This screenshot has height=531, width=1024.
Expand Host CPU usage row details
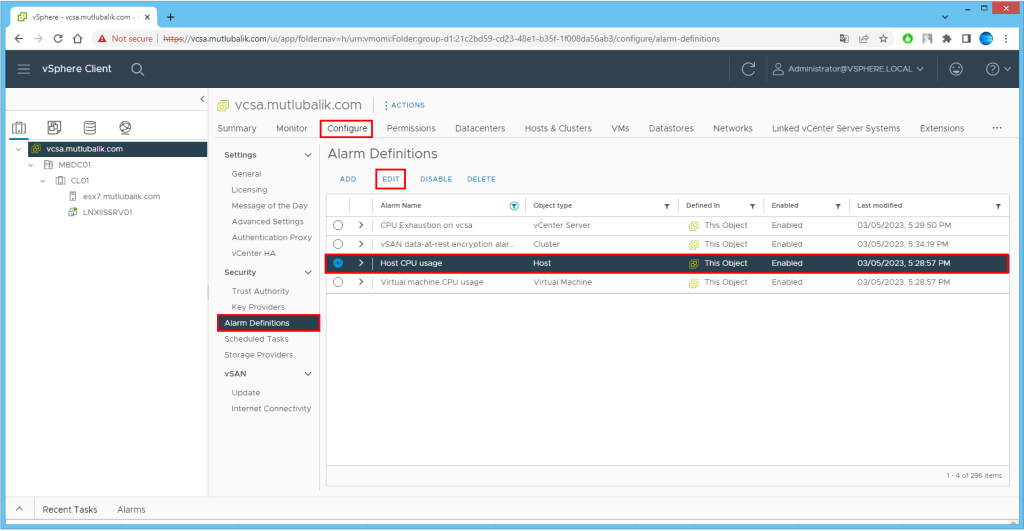360,263
